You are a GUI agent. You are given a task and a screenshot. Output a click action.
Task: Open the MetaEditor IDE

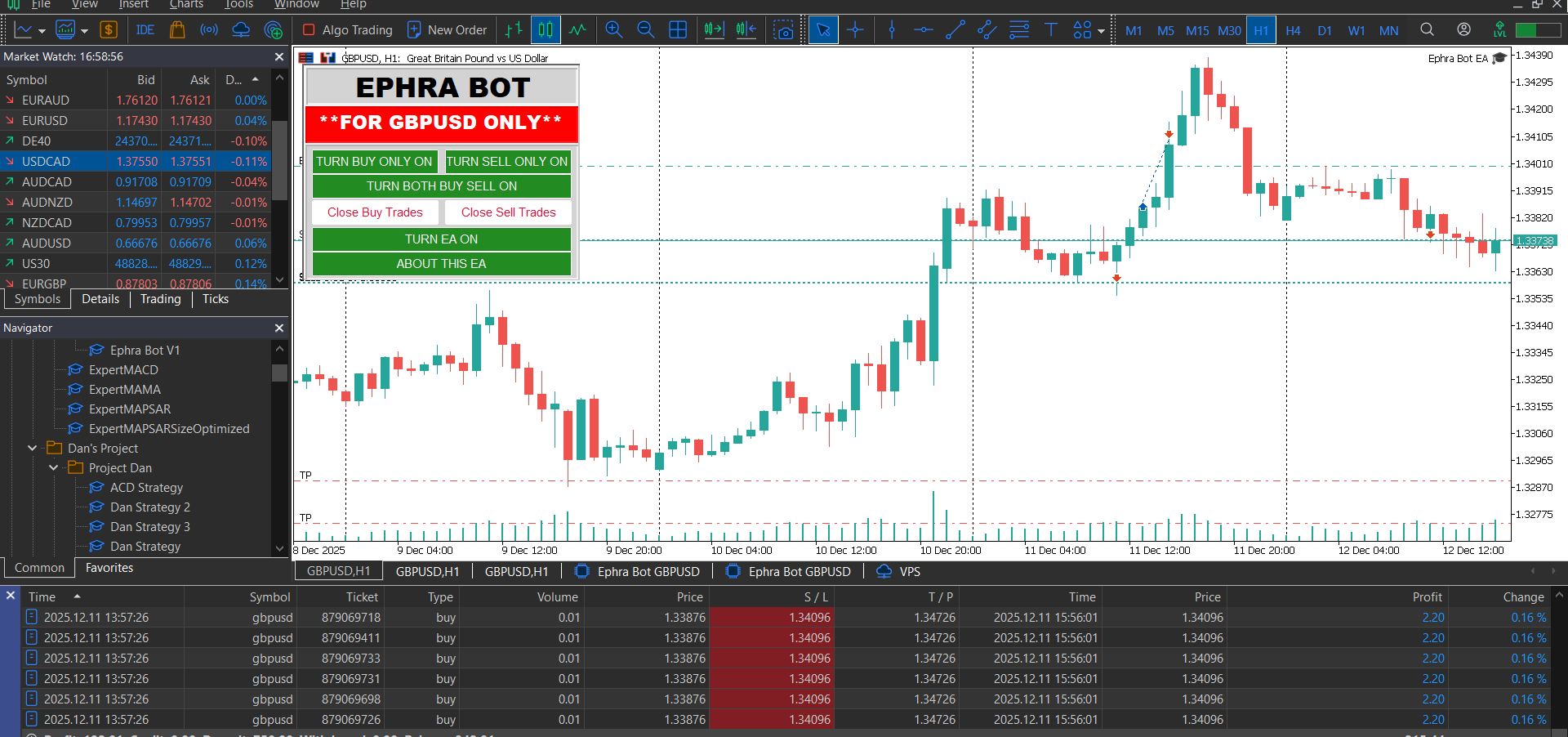145,30
